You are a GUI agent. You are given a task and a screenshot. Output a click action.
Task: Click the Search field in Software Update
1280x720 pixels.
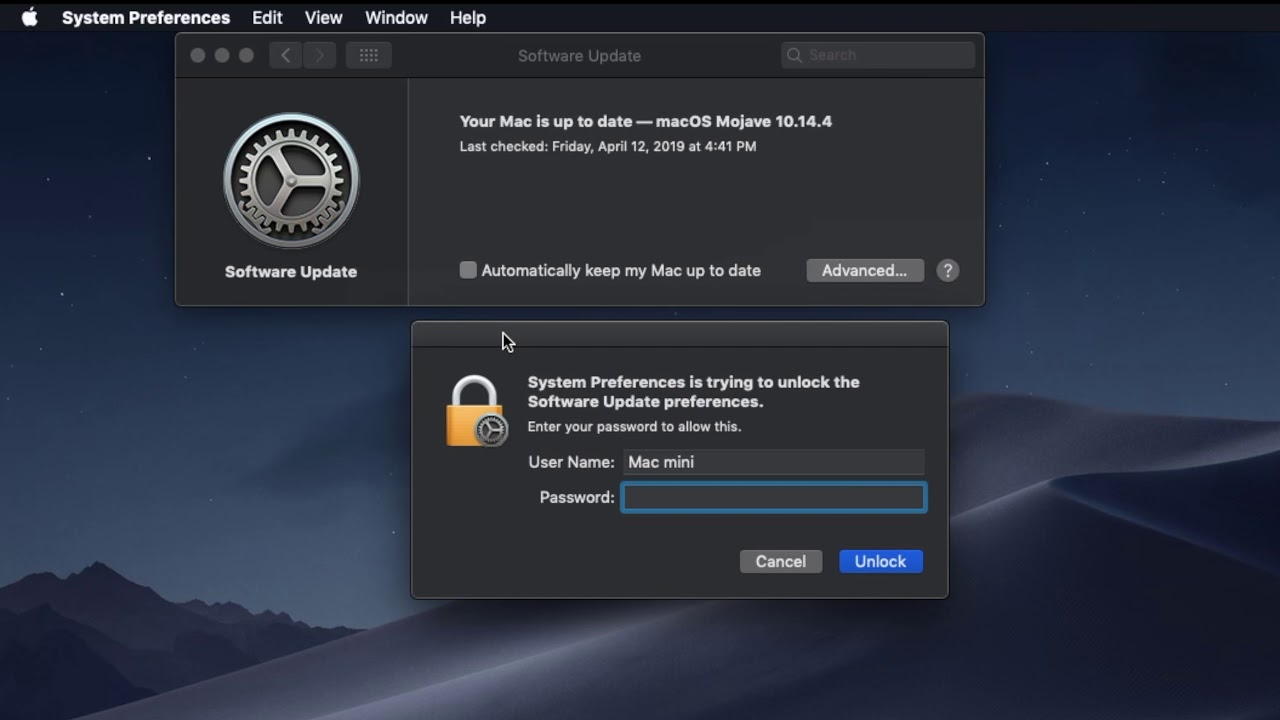(x=878, y=55)
